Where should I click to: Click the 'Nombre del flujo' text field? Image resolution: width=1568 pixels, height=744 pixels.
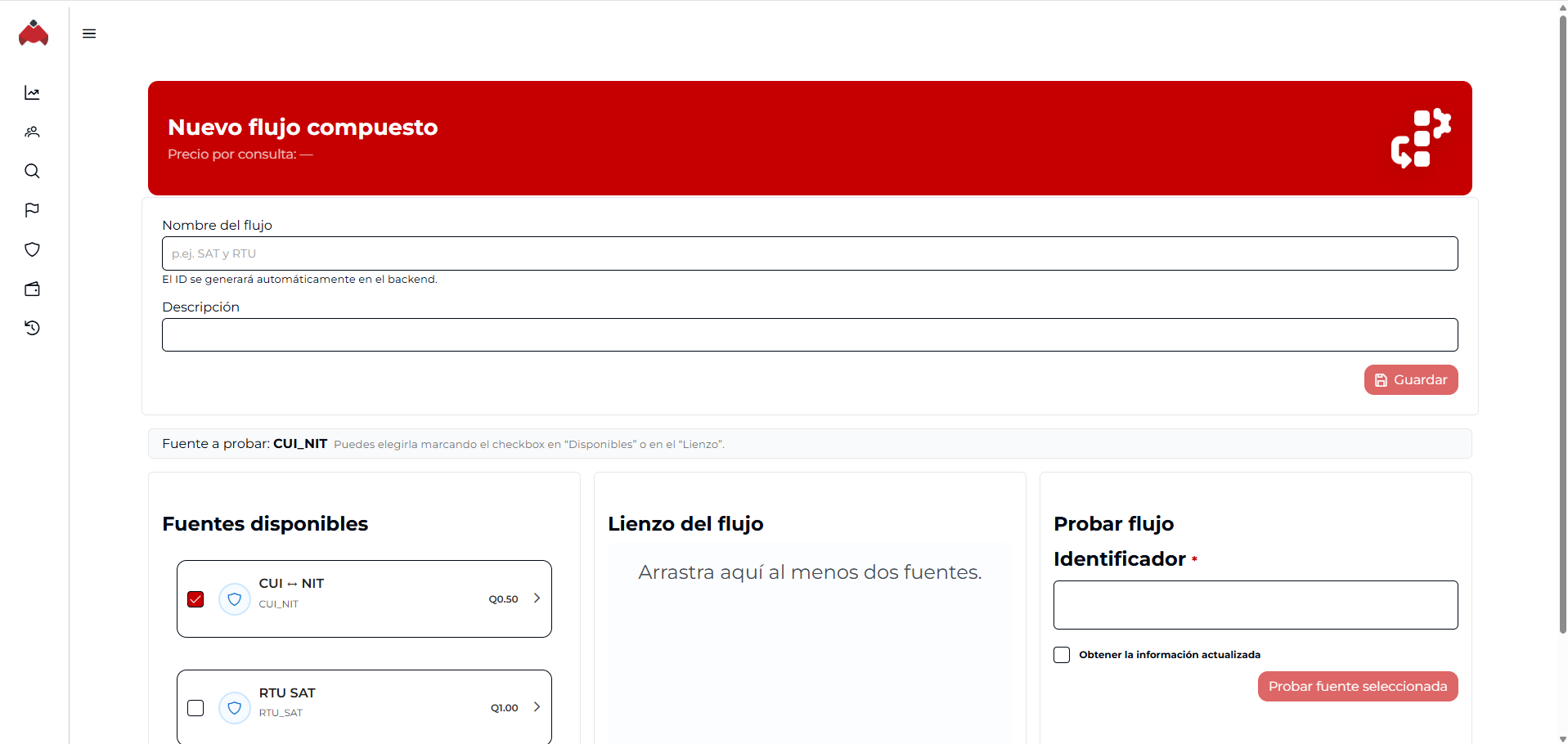pos(810,253)
